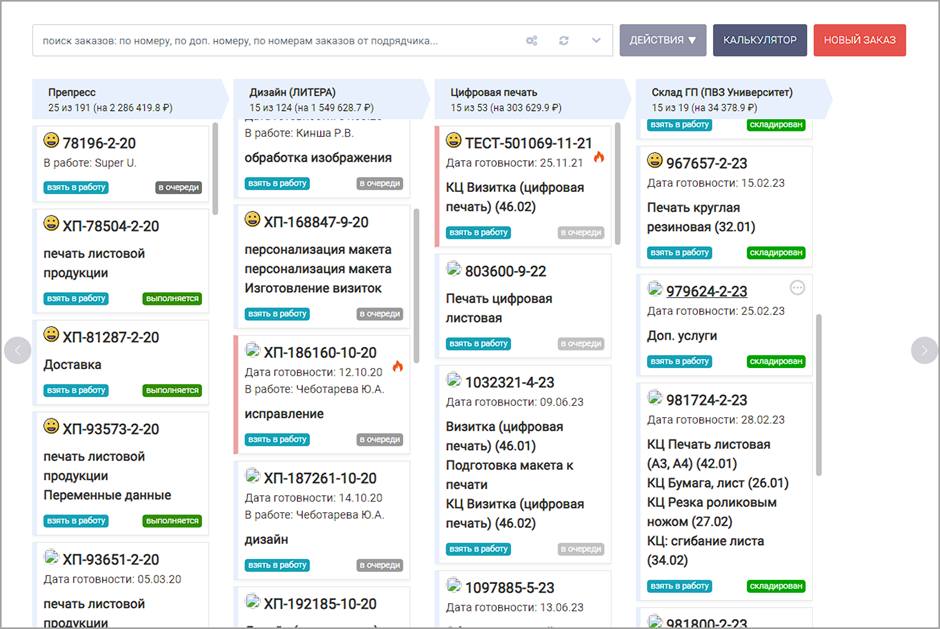This screenshot has width=940, height=629.
Task: Click the image icon on ХП-93651-2-20
Action: tap(51, 557)
